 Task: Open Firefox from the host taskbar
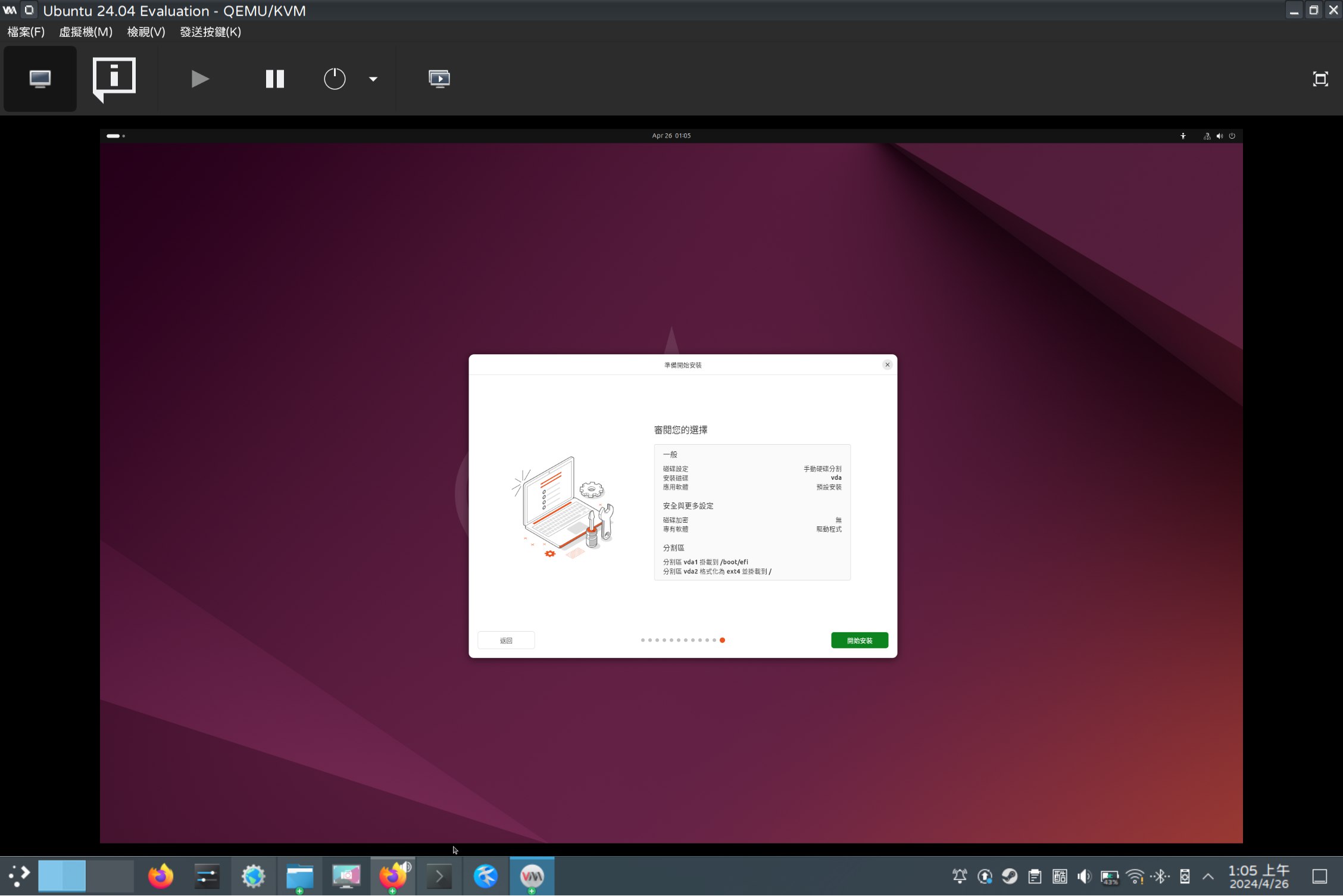160,876
